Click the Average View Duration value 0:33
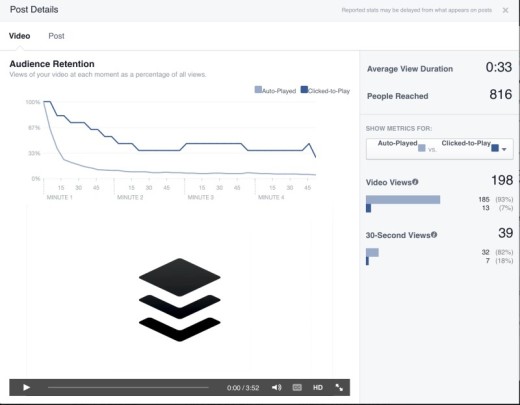Image resolution: width=520 pixels, height=405 pixels. coord(499,67)
